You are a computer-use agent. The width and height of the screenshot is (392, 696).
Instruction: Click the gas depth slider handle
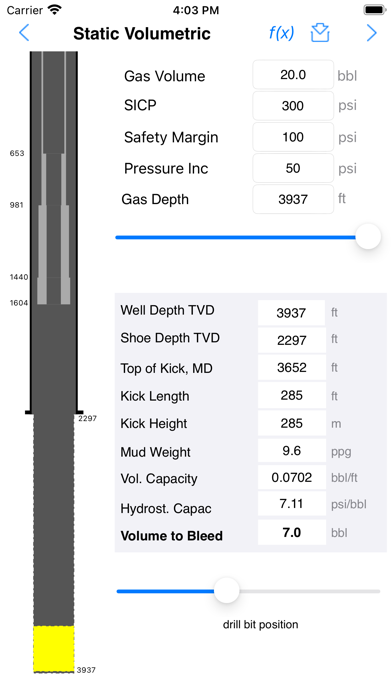click(x=368, y=237)
